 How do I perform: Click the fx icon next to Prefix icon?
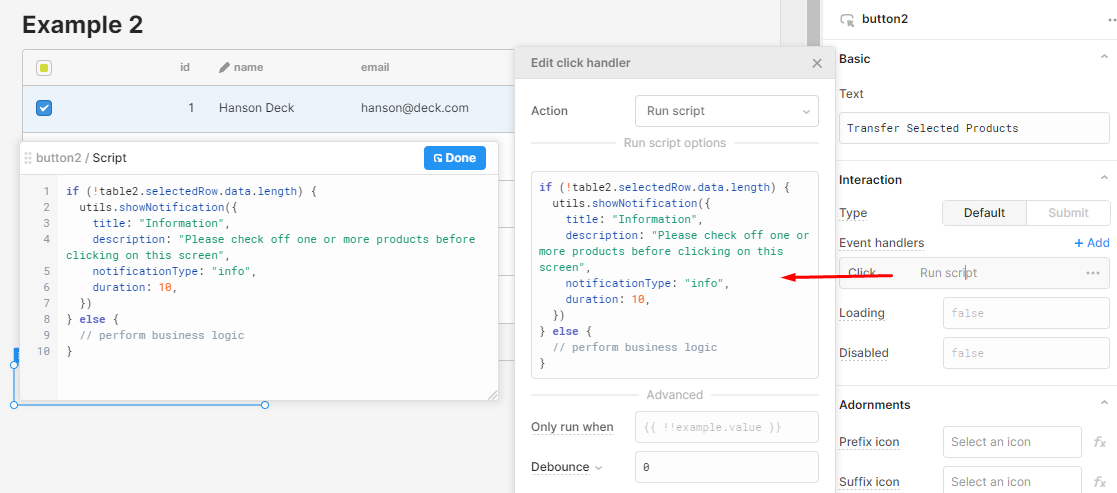click(1099, 442)
